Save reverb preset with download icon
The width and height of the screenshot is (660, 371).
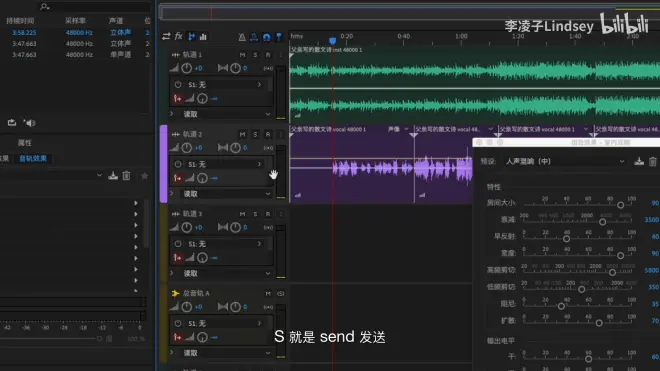pyautogui.click(x=639, y=161)
